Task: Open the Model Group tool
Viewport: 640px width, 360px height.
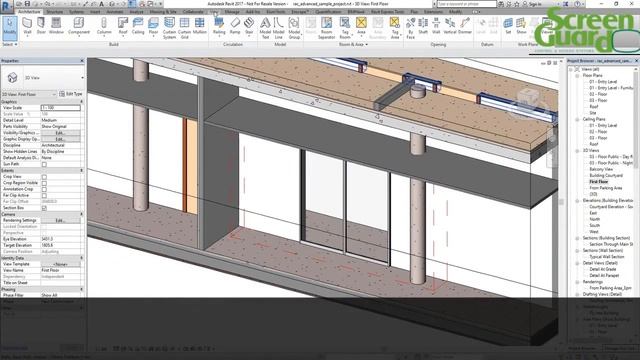Action: pos(294,28)
